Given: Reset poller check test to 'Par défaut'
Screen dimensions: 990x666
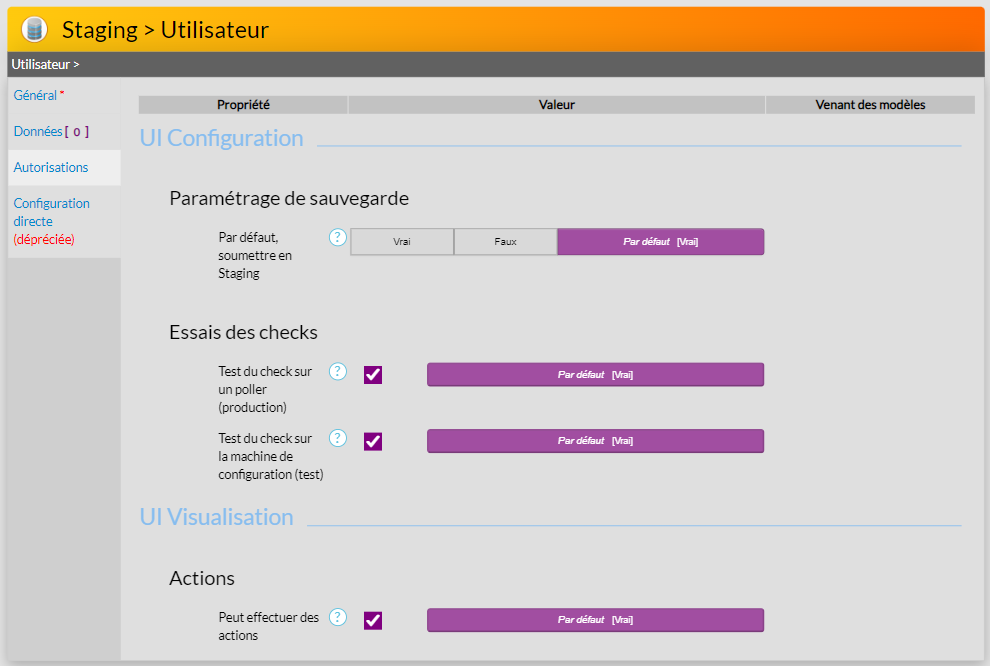Looking at the screenshot, I should point(595,375).
